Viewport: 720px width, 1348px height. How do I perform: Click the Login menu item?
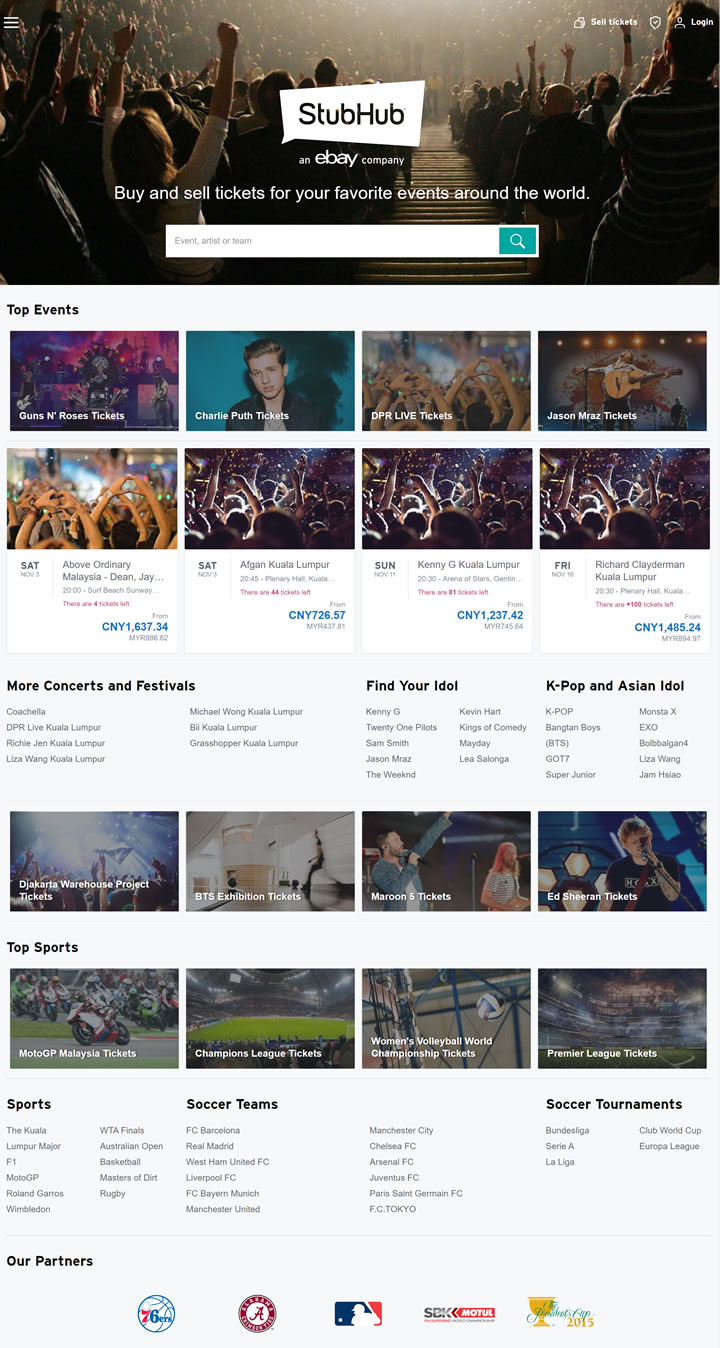(702, 22)
